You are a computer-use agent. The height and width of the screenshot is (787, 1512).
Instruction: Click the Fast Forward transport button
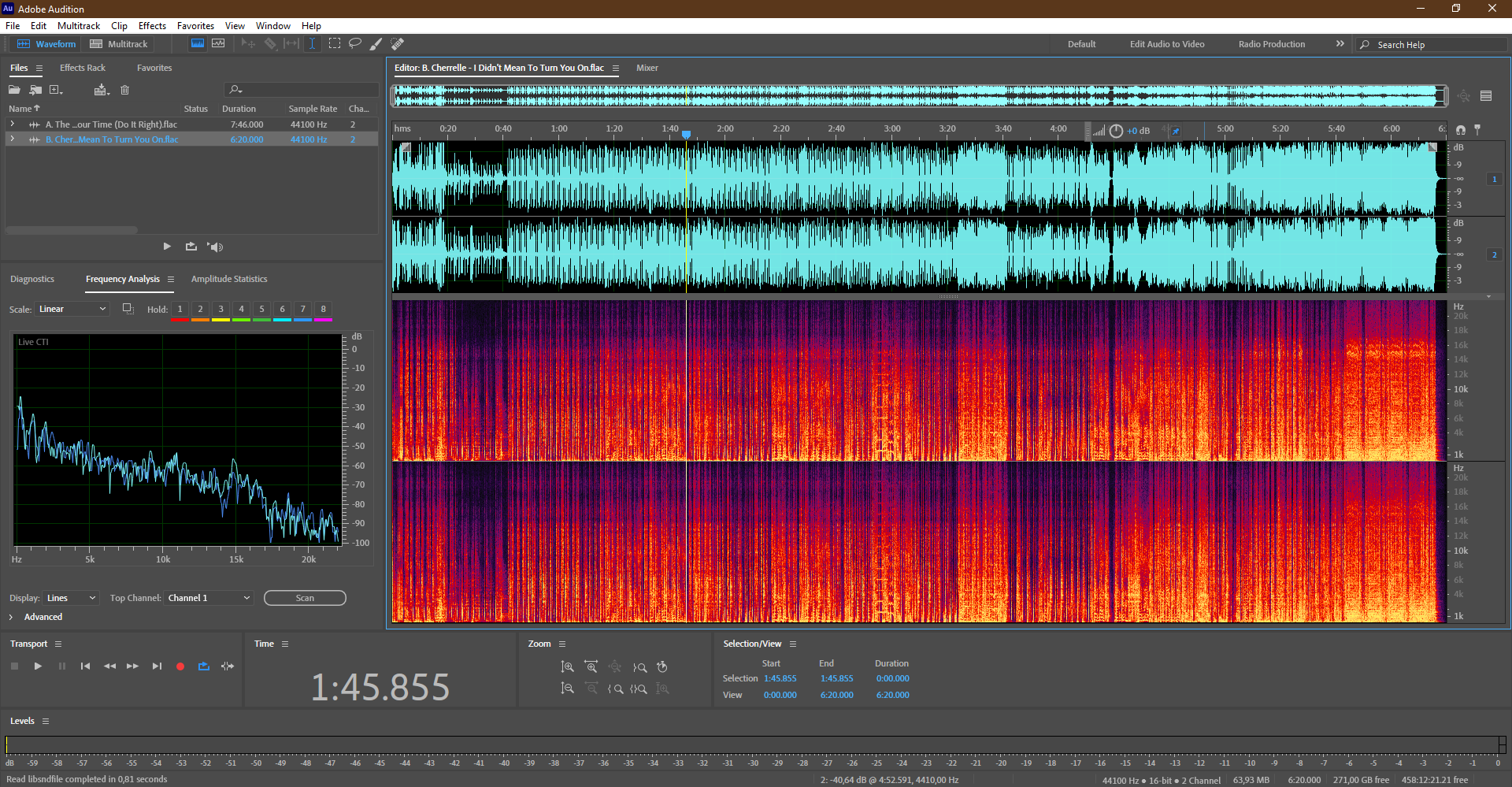pos(132,666)
